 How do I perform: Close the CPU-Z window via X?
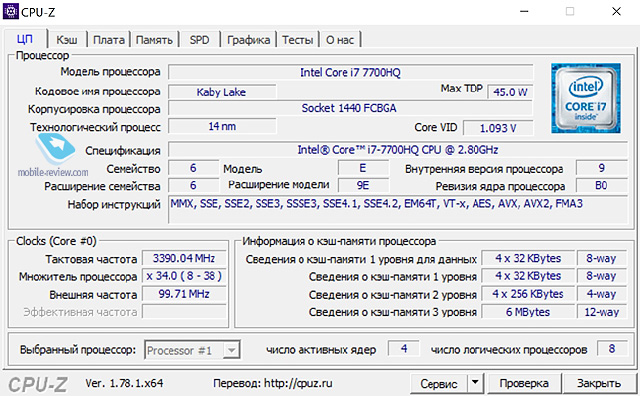pos(616,11)
